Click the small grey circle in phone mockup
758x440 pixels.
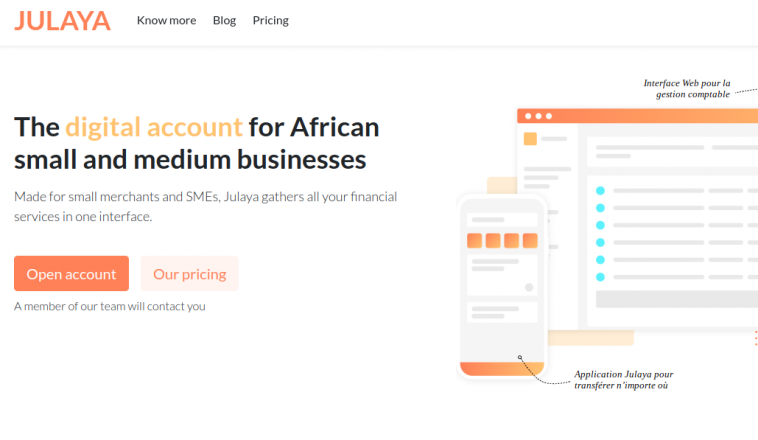pos(529,288)
